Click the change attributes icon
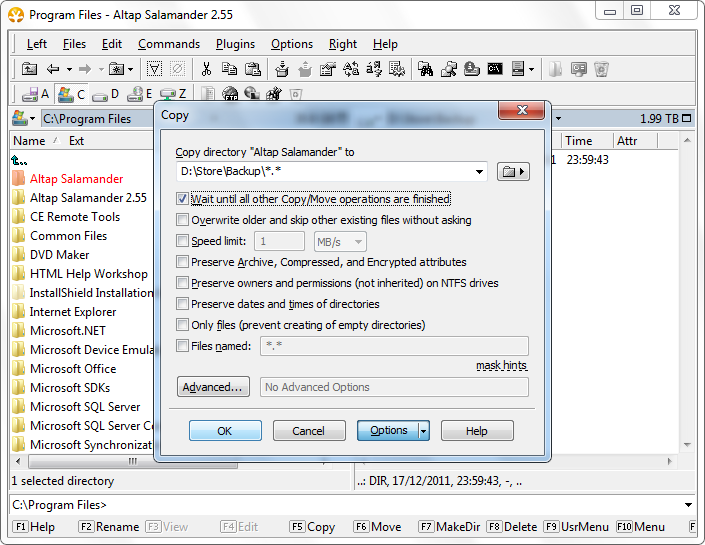705x545 pixels. pyautogui.click(x=328, y=69)
